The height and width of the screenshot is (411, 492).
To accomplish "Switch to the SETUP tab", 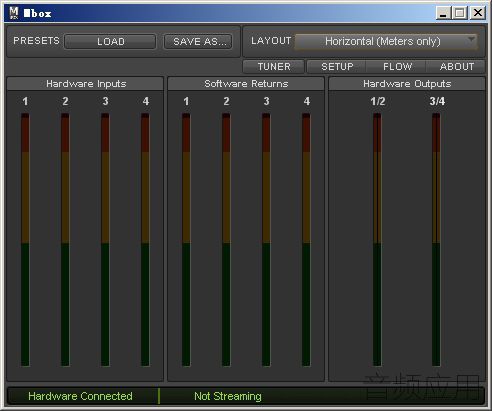I will coord(337,66).
